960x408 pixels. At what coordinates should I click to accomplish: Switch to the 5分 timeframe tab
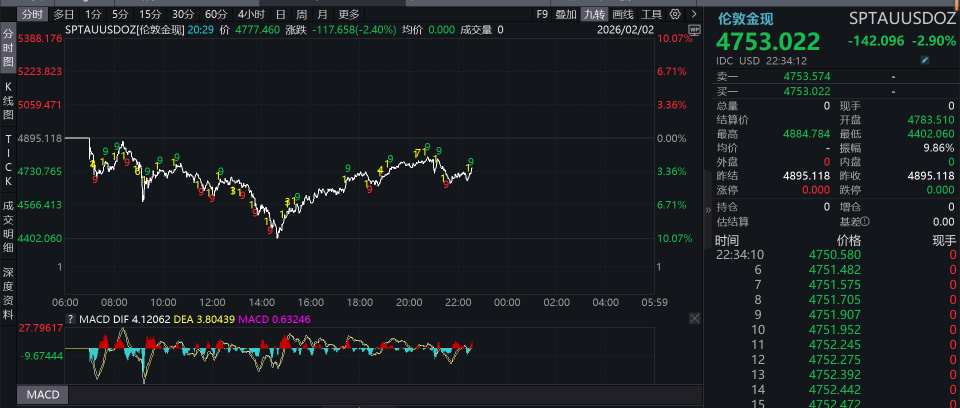click(120, 14)
